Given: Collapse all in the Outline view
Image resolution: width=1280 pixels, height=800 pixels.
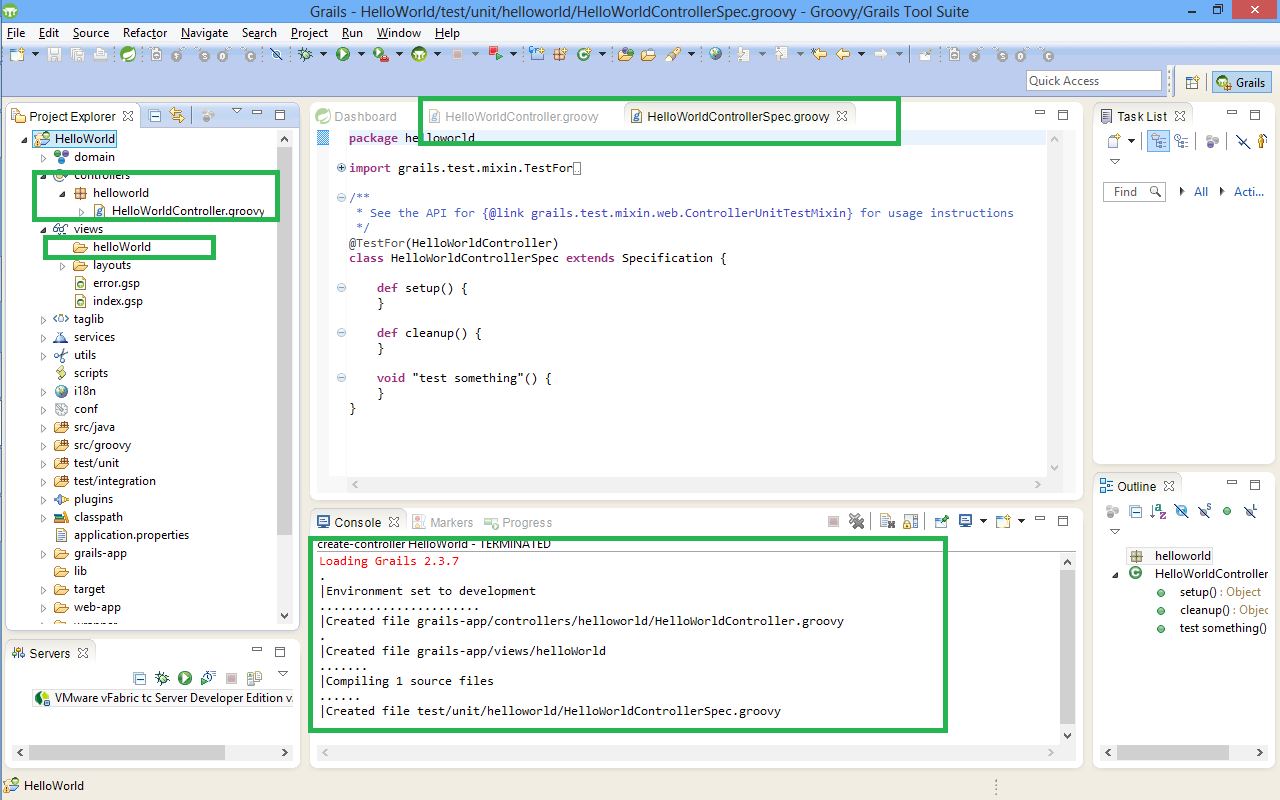Looking at the screenshot, I should 1135,511.
